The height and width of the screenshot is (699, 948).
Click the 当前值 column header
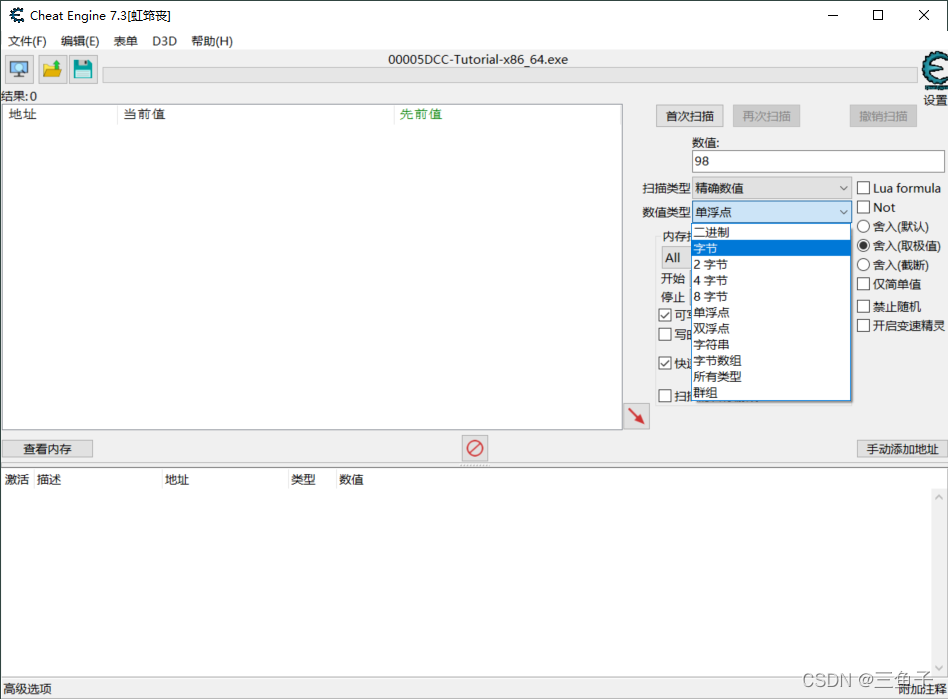click(255, 114)
